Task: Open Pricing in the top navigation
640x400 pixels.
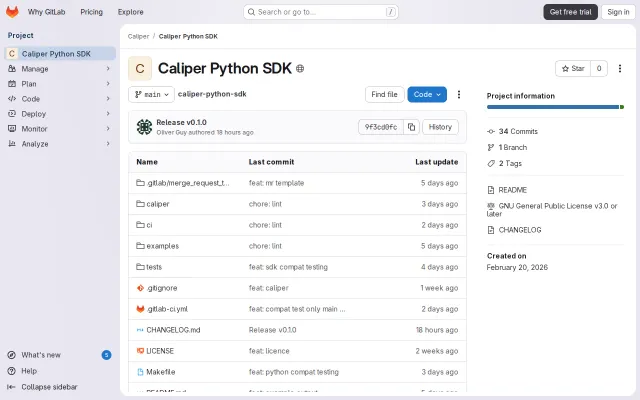Action: (91, 12)
